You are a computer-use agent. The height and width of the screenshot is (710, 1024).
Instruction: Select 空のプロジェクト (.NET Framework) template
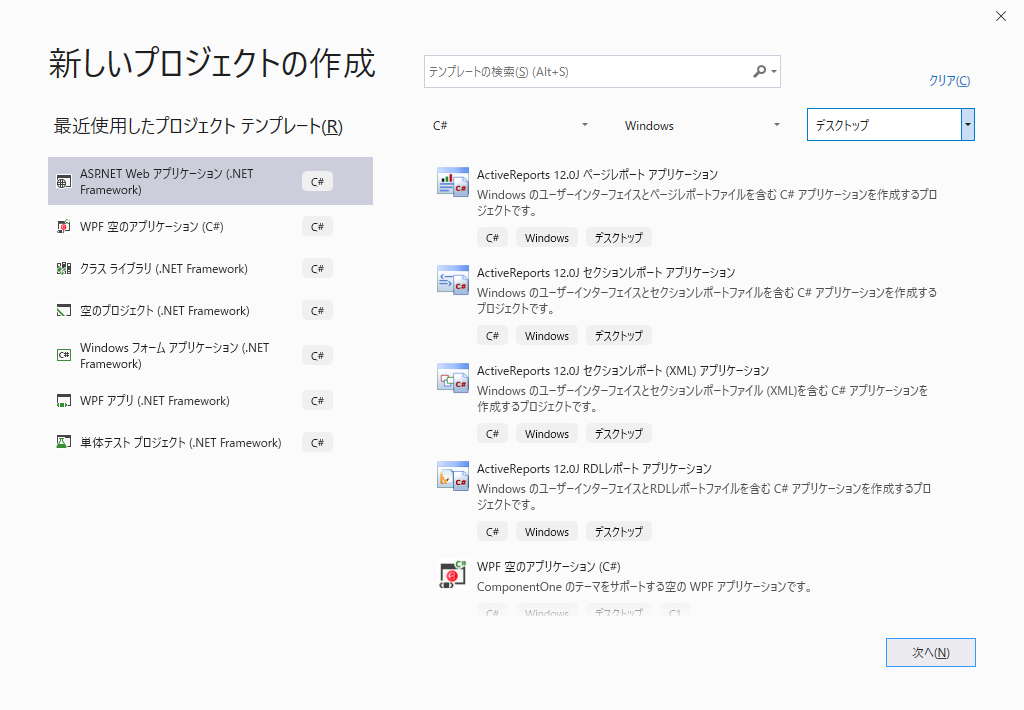(210, 311)
